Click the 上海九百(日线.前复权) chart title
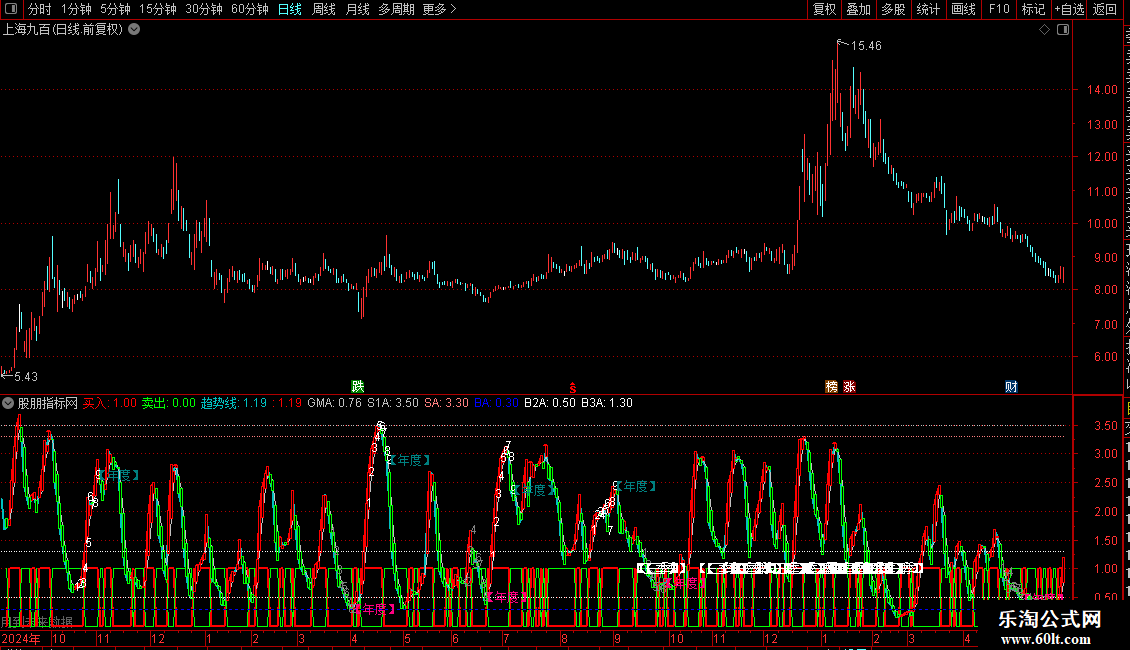 pyautogui.click(x=63, y=30)
